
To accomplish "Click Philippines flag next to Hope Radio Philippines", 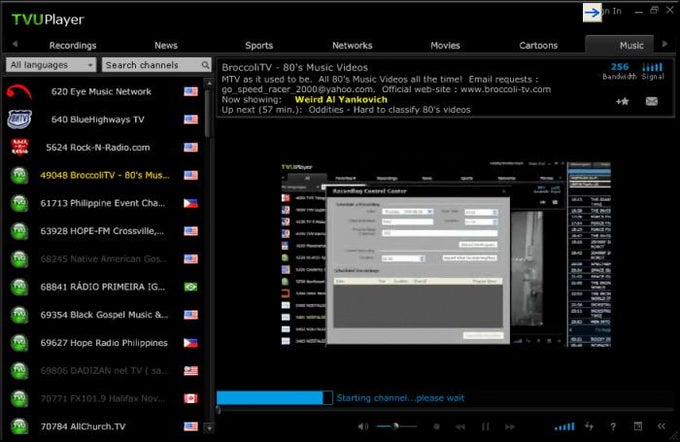I will coord(190,343).
